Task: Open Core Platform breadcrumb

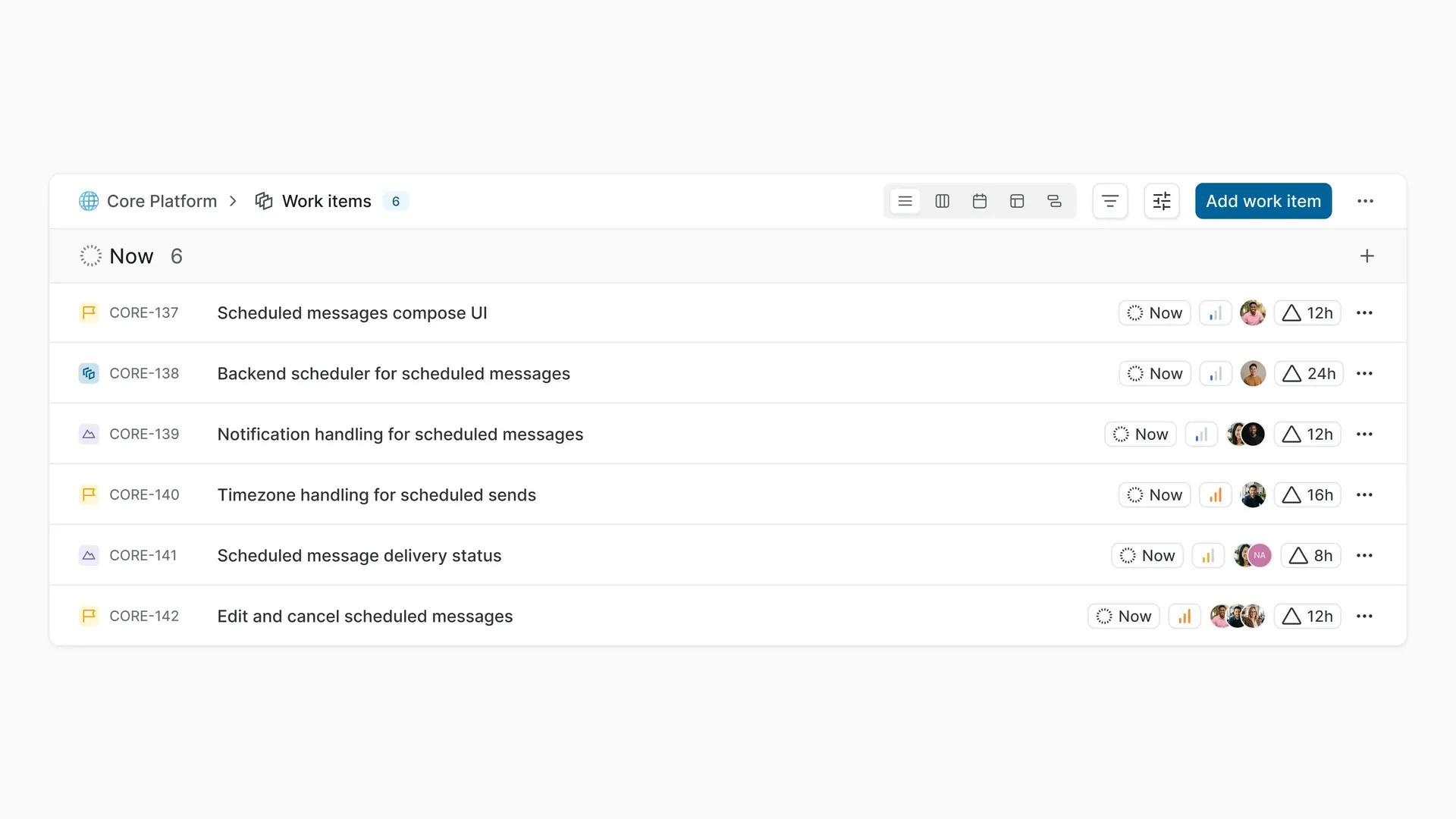Action: [149, 201]
